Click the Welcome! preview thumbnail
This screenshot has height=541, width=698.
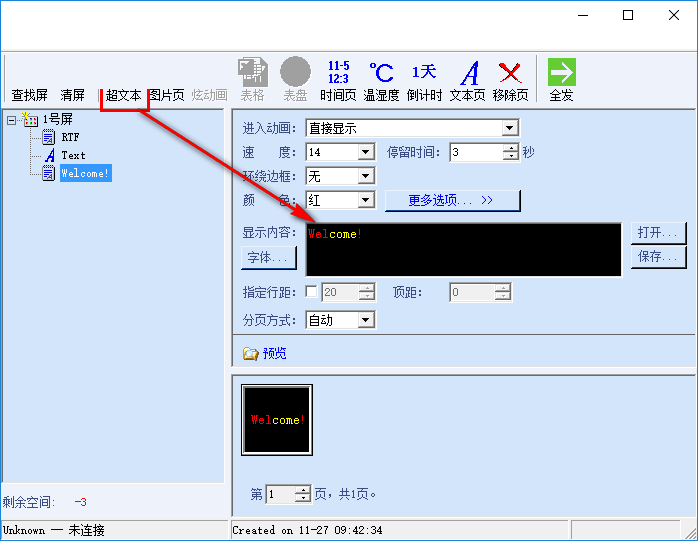(x=277, y=420)
